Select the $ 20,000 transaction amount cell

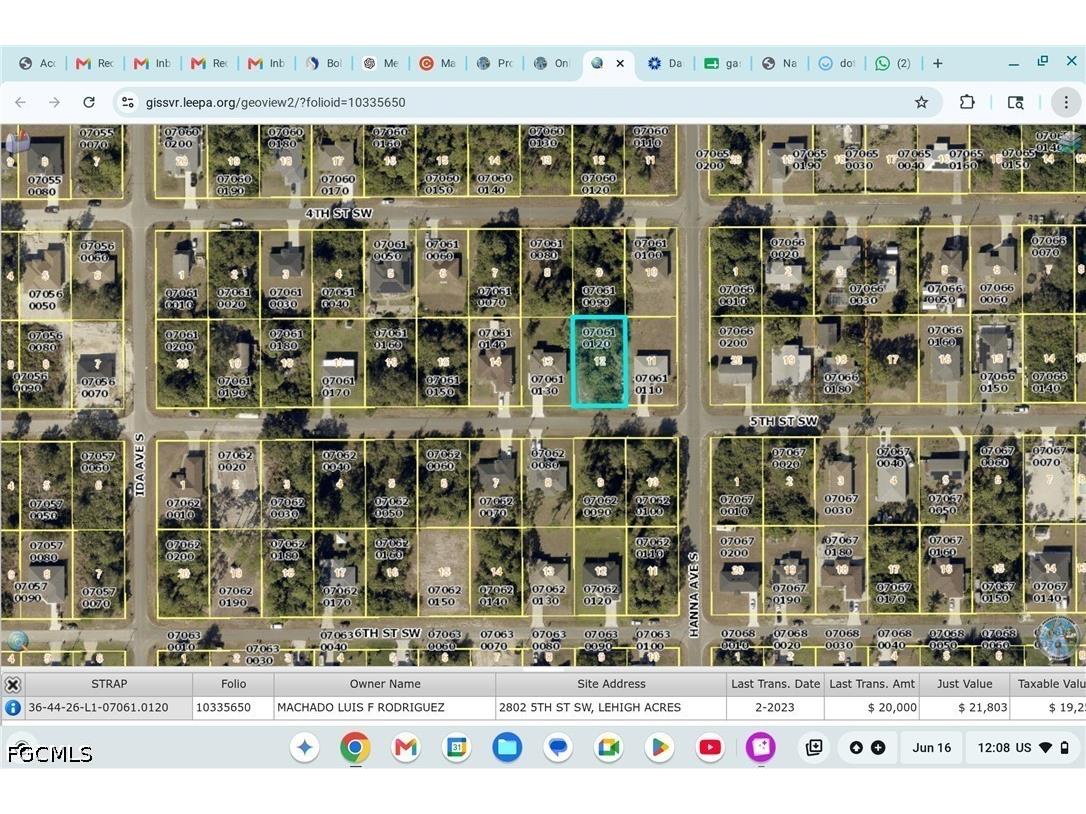pyautogui.click(x=872, y=707)
